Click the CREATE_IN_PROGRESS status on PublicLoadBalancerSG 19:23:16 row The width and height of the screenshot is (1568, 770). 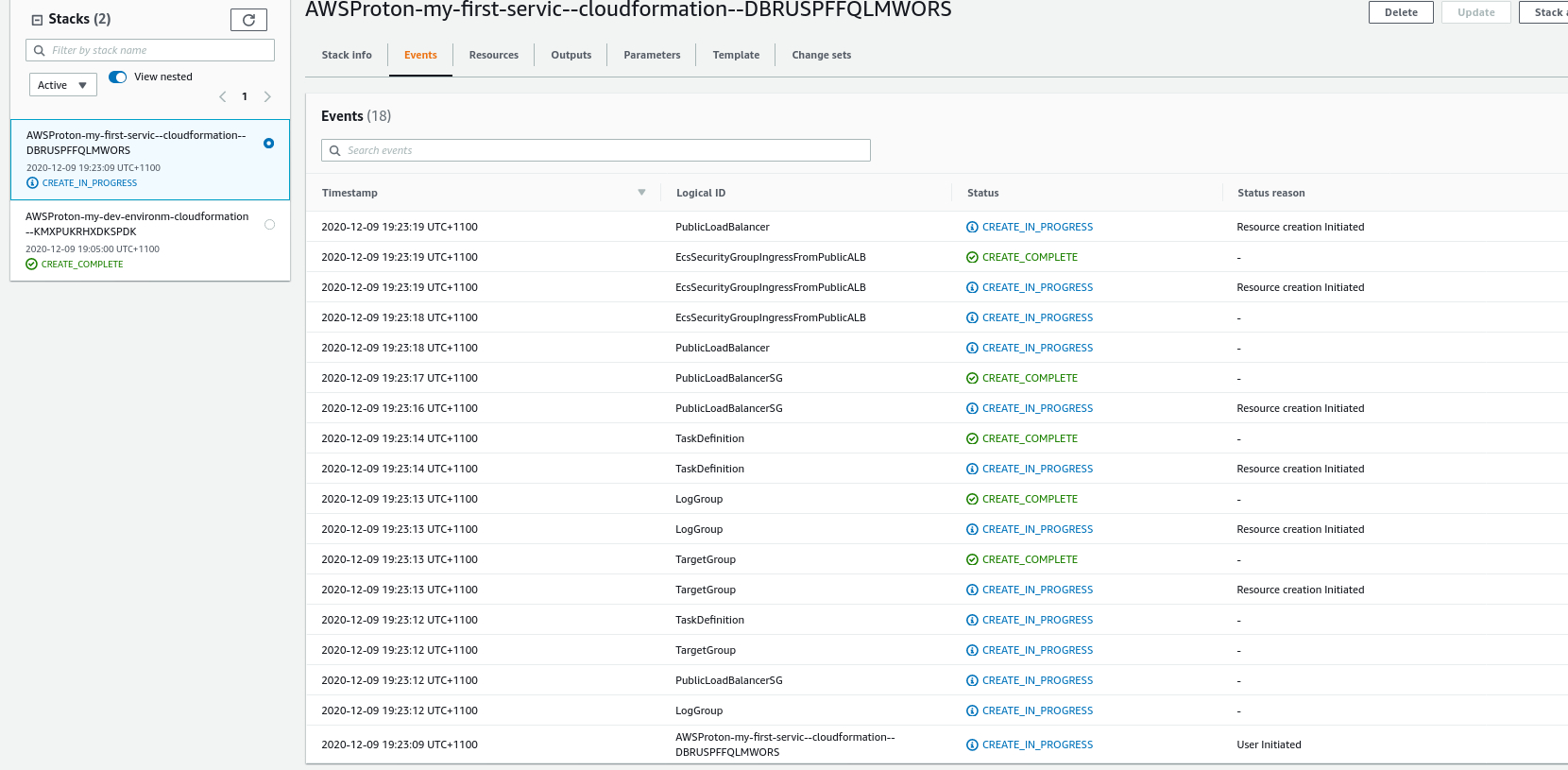point(1037,408)
